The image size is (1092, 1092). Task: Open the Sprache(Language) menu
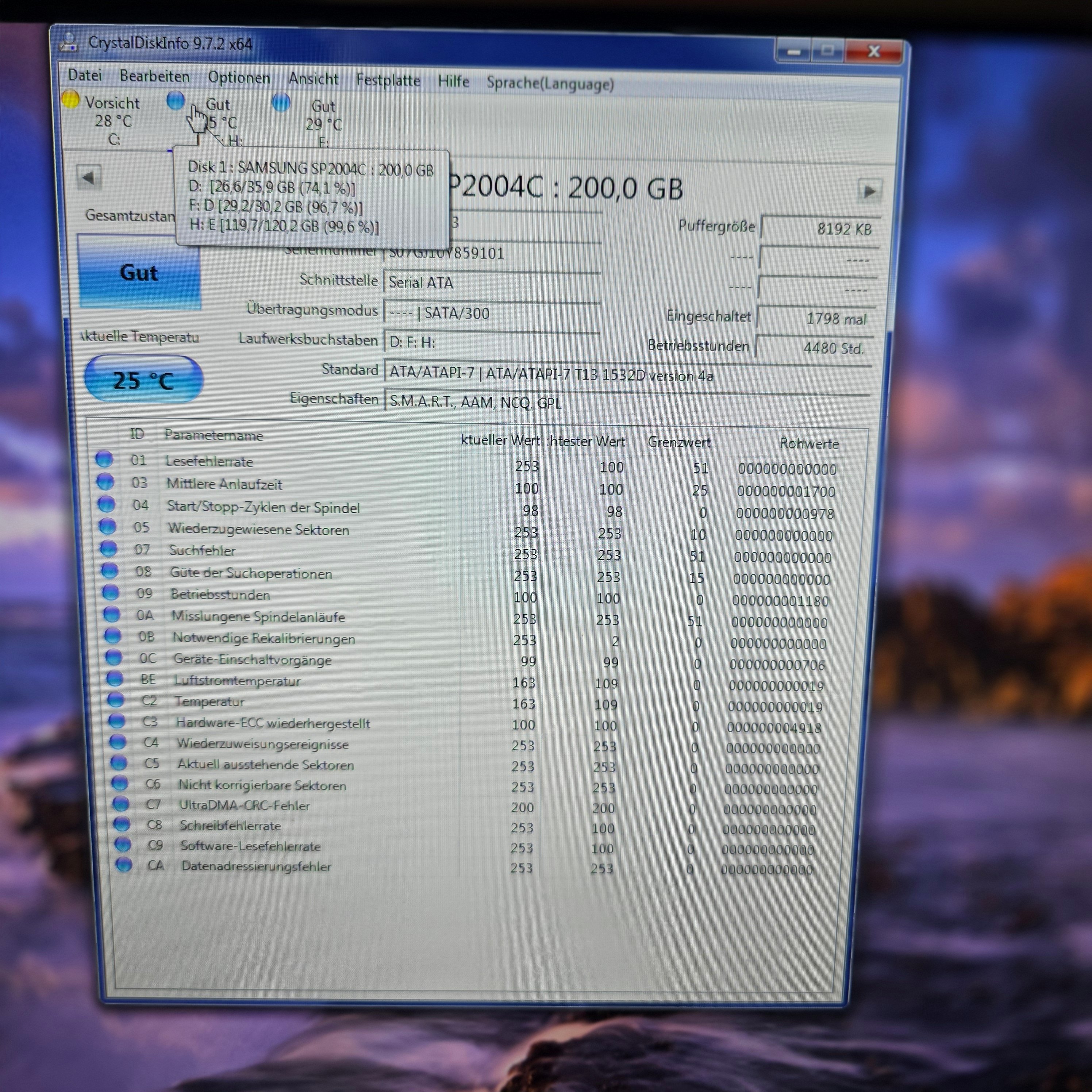tap(549, 84)
